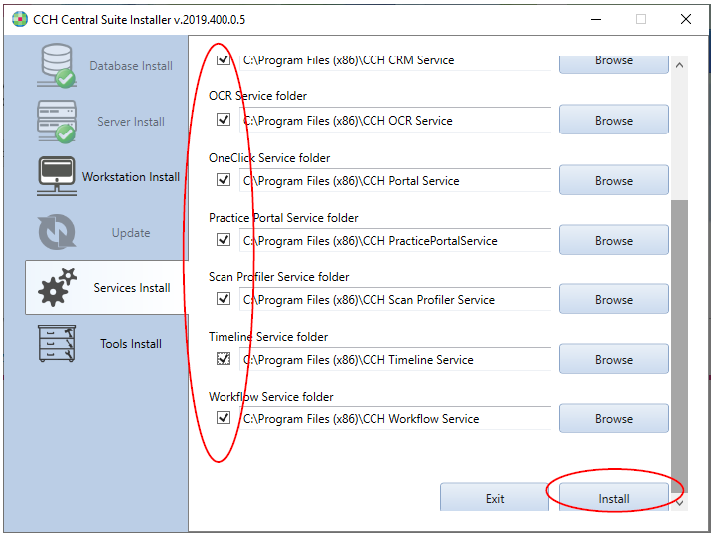Click the scrollbar down arrow
The image size is (714, 535).
coord(679,503)
